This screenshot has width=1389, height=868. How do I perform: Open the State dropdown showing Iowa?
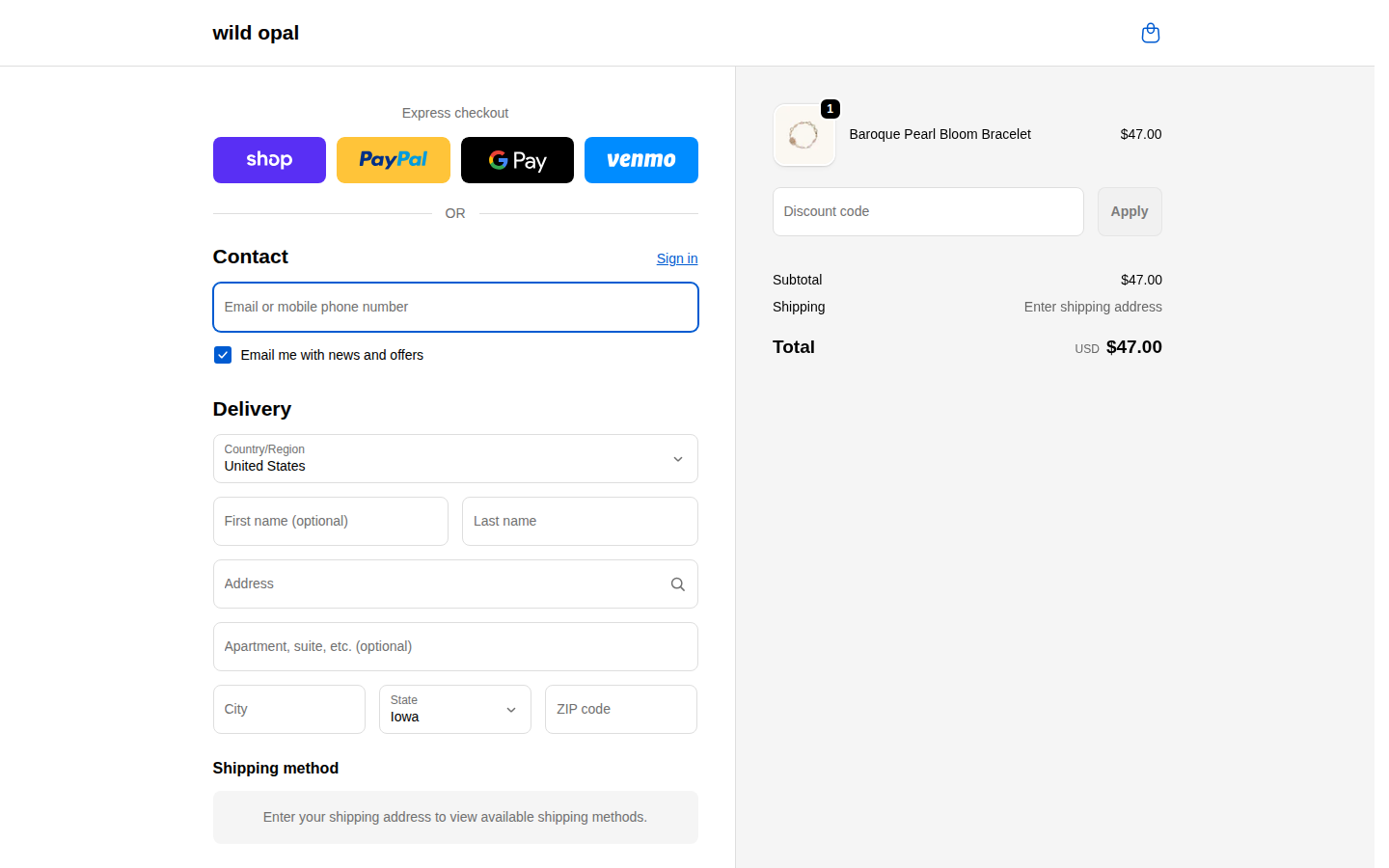[x=455, y=709]
